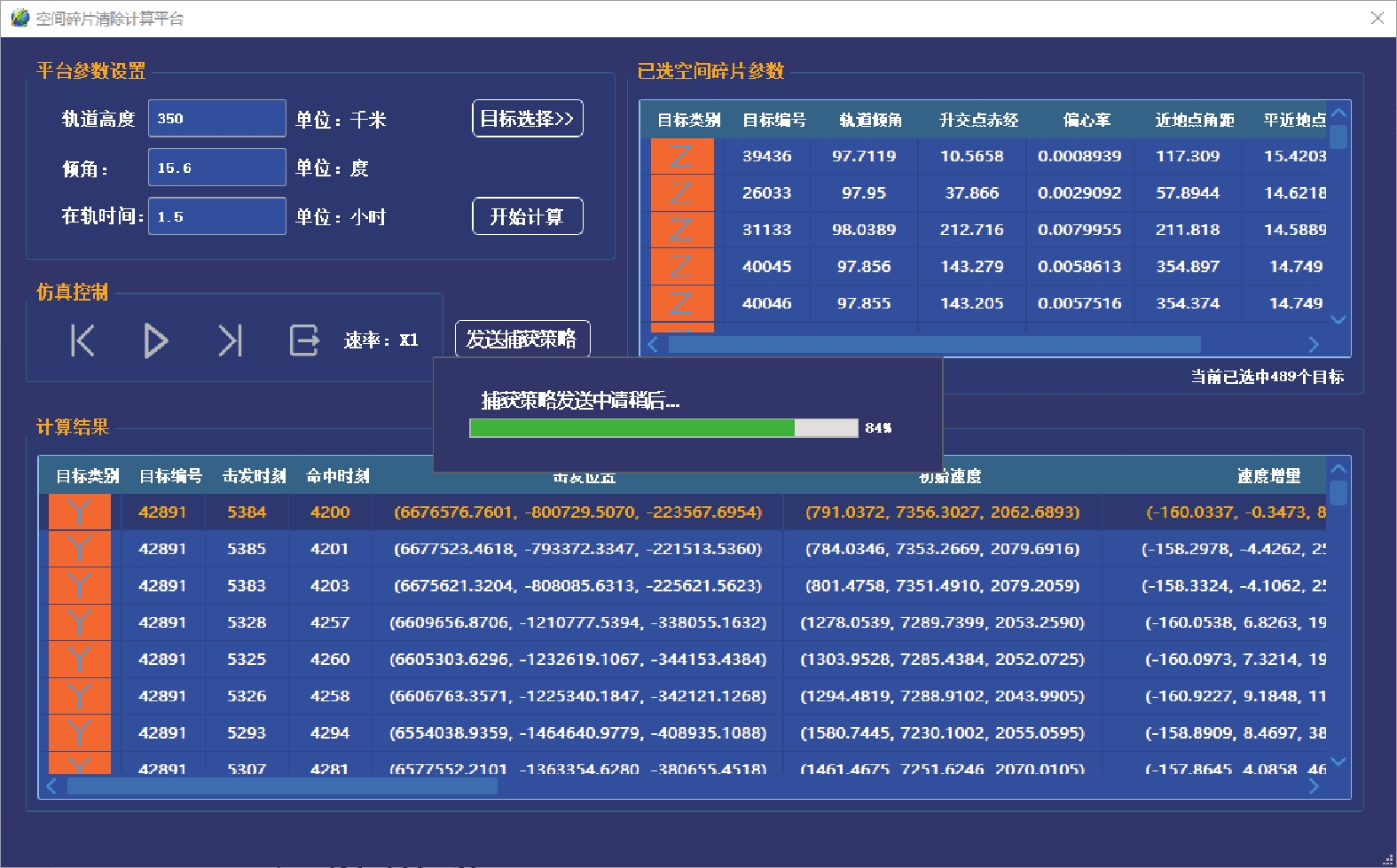Click the result cell 4201

point(330,549)
